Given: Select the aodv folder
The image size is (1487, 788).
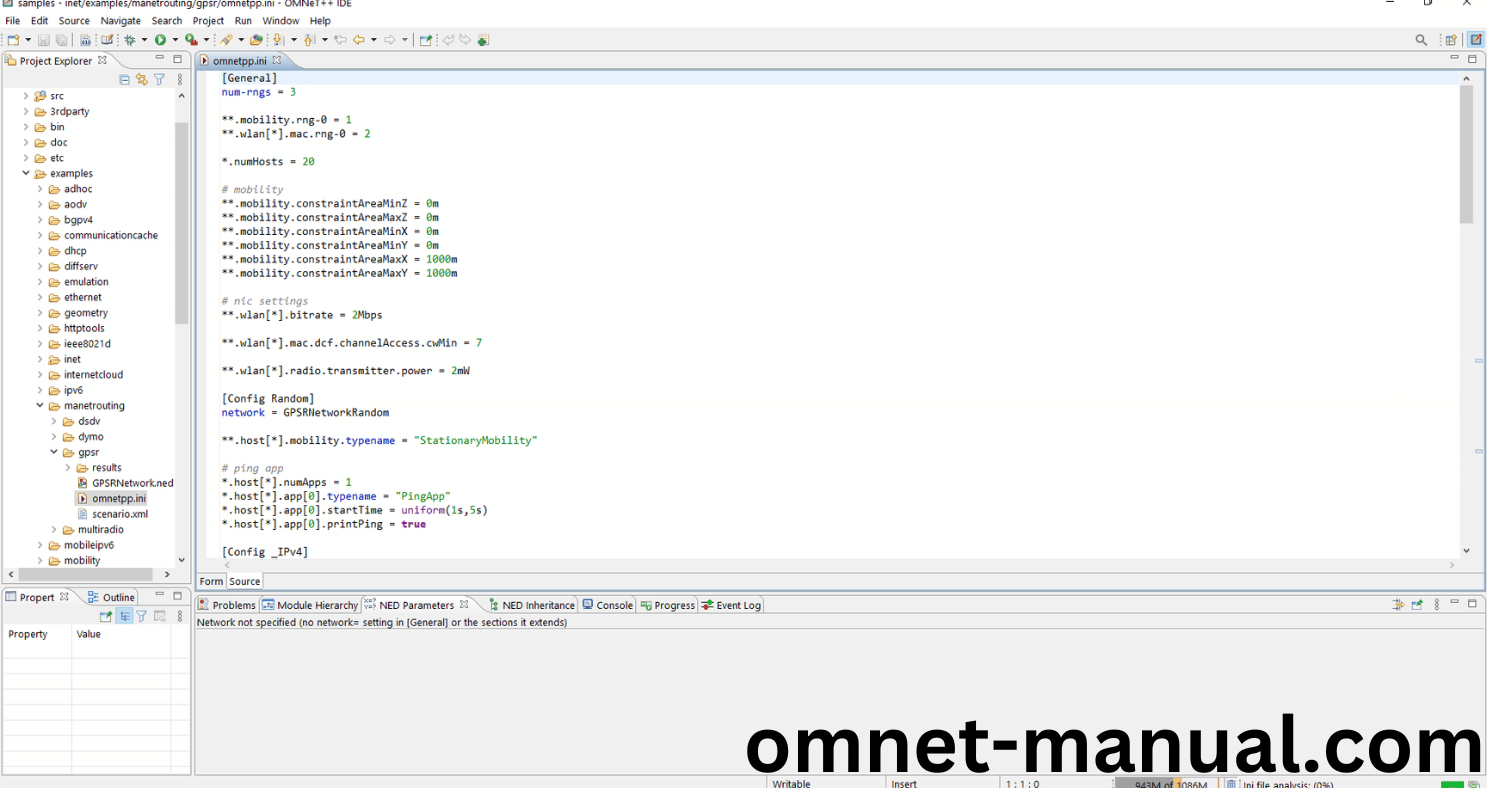Looking at the screenshot, I should click(x=75, y=204).
